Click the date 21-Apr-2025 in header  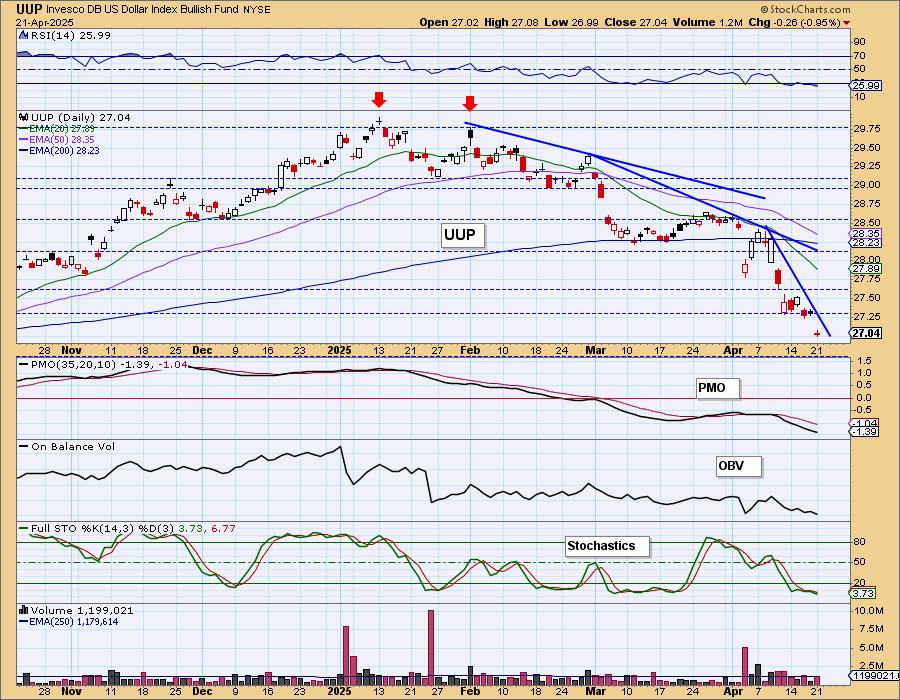click(x=45, y=22)
